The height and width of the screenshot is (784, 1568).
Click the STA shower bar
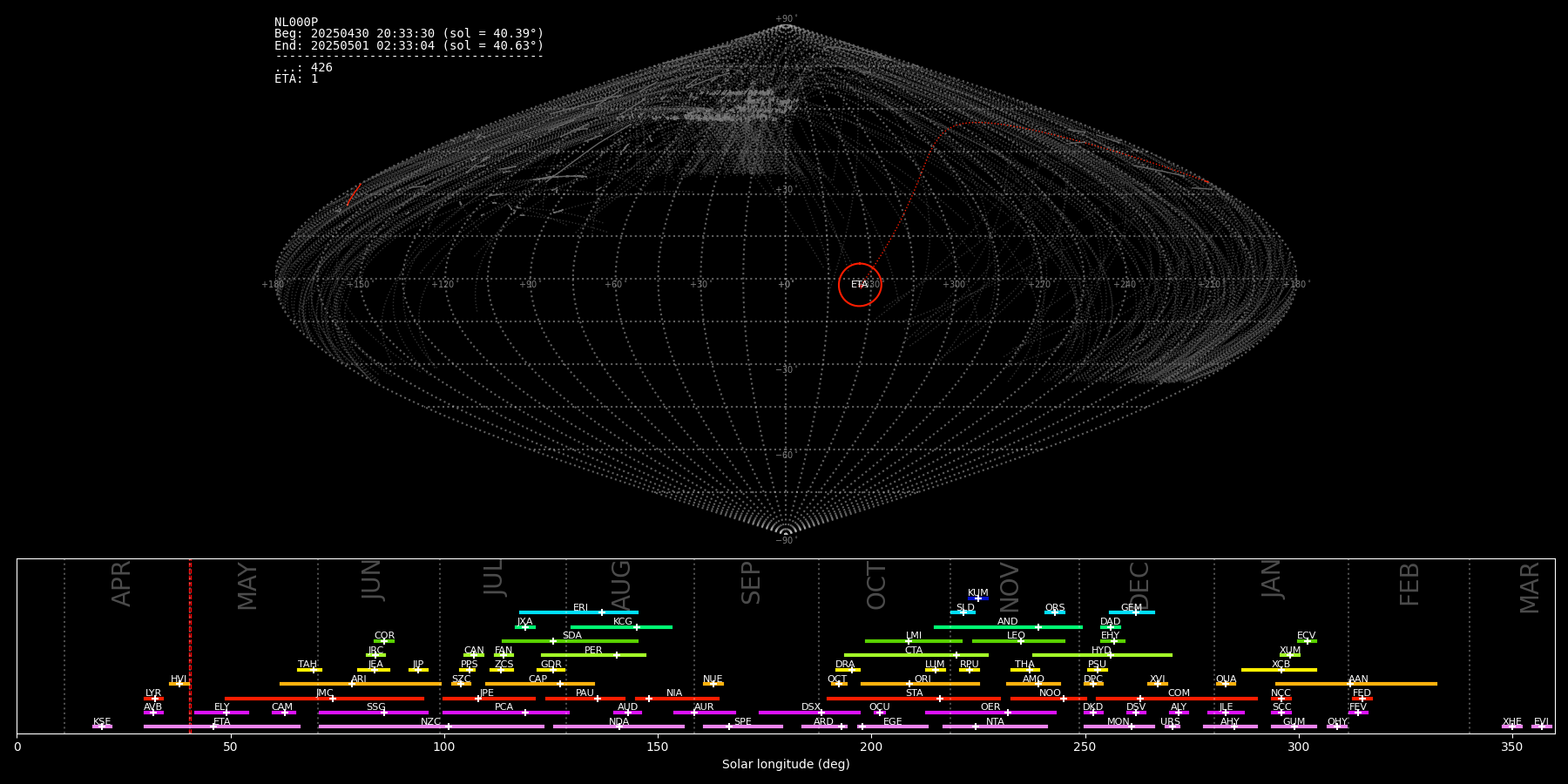click(x=914, y=699)
